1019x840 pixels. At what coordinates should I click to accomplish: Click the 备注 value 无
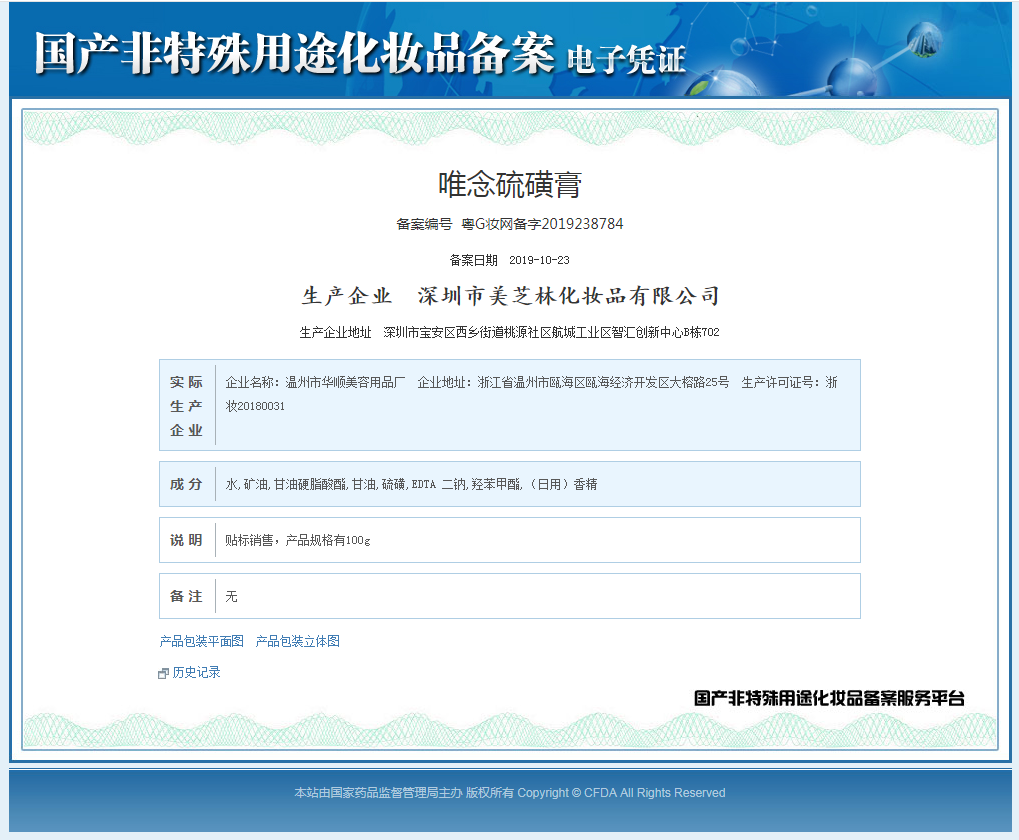[231, 596]
